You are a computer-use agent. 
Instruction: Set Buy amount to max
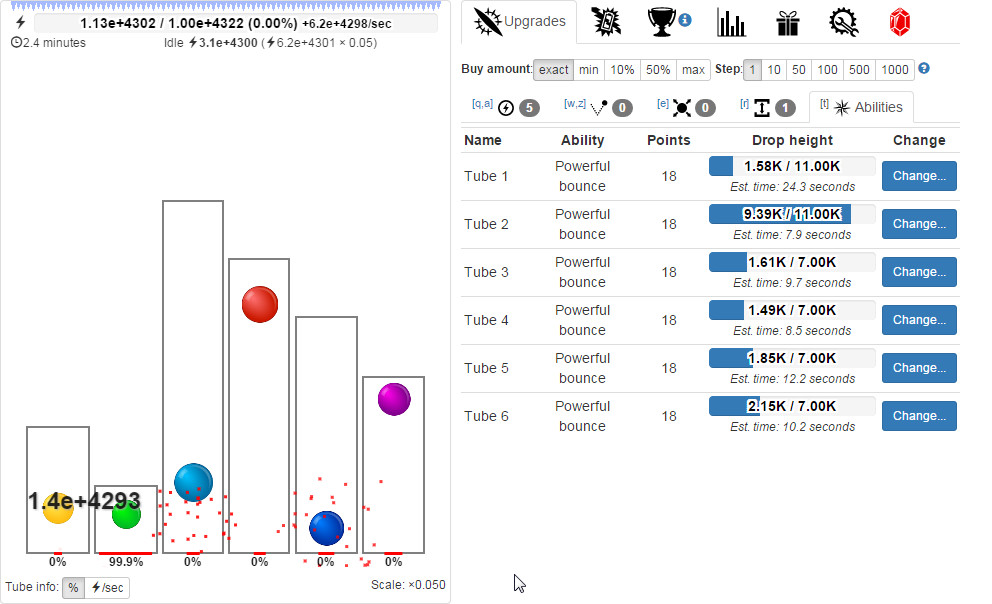[x=692, y=69]
